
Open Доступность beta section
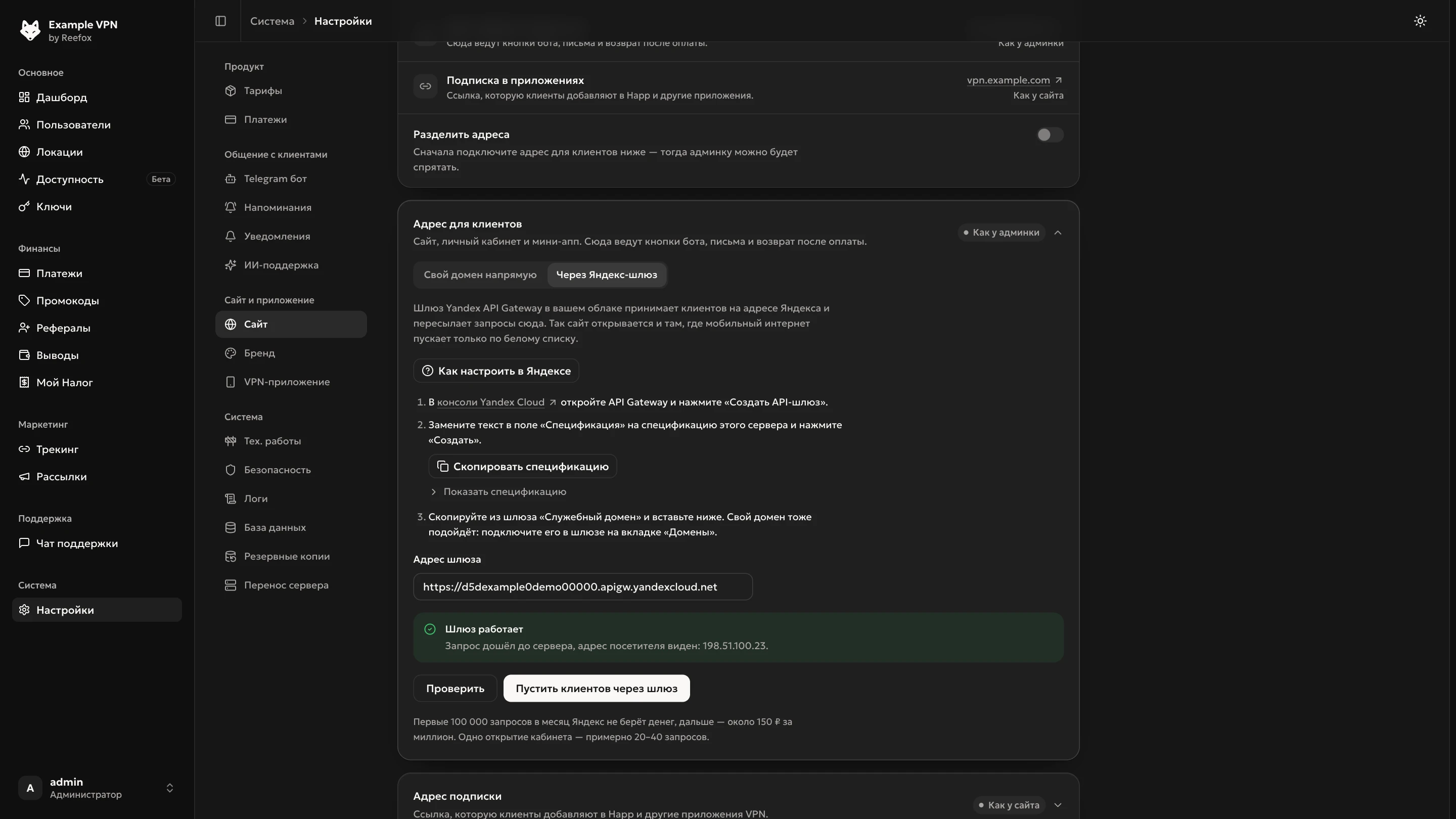pyautogui.click(x=97, y=179)
